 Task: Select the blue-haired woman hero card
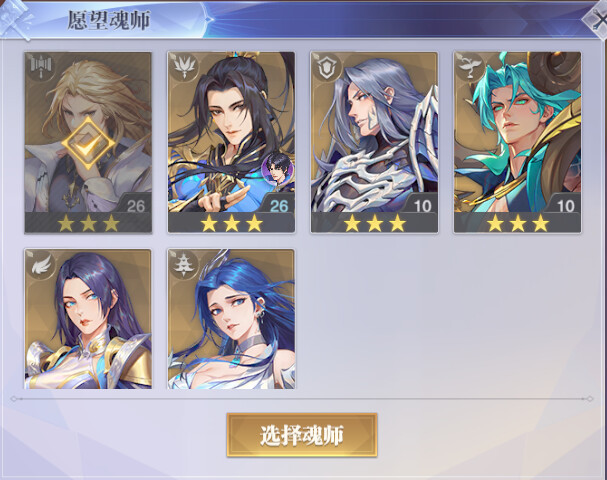[231, 319]
